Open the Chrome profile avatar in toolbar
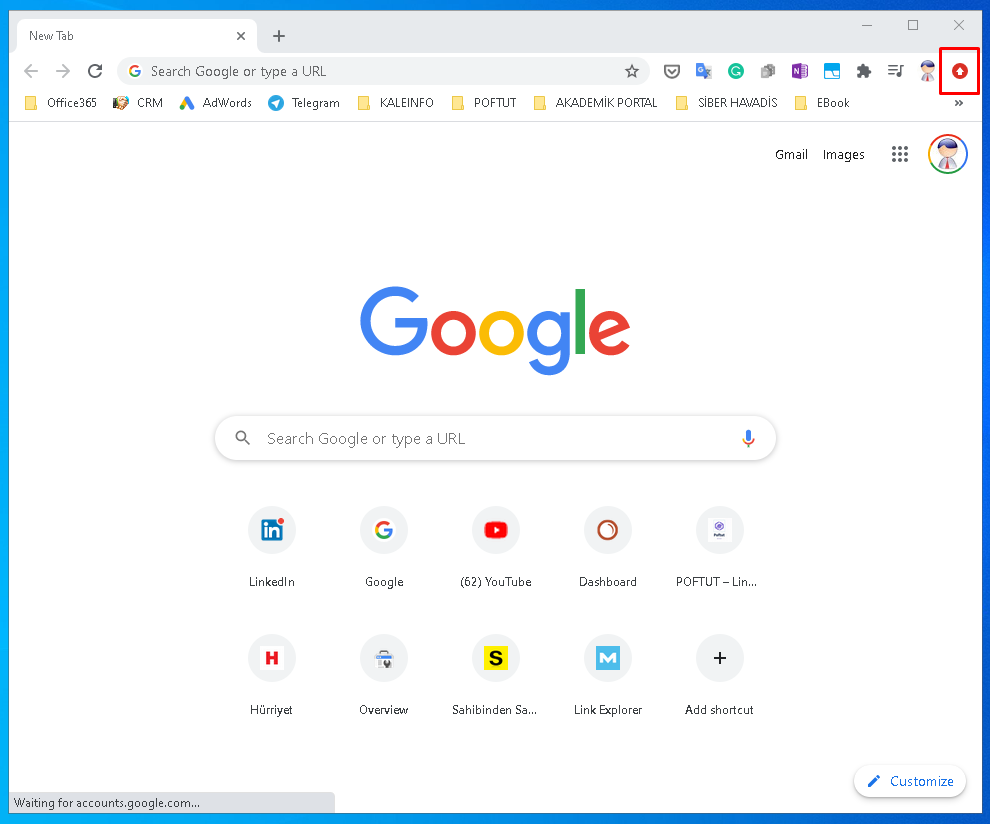Screen dimensions: 990x824 pos(927,71)
